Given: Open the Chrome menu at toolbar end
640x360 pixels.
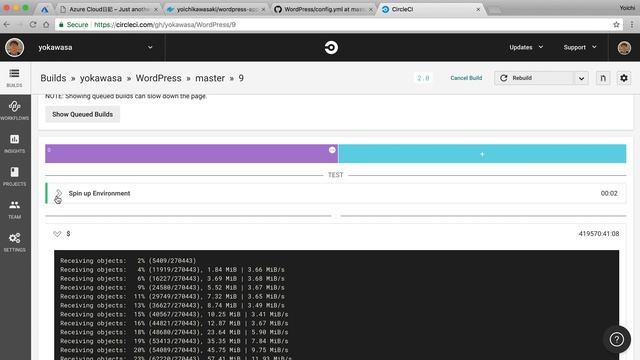Looking at the screenshot, I should (632, 24).
